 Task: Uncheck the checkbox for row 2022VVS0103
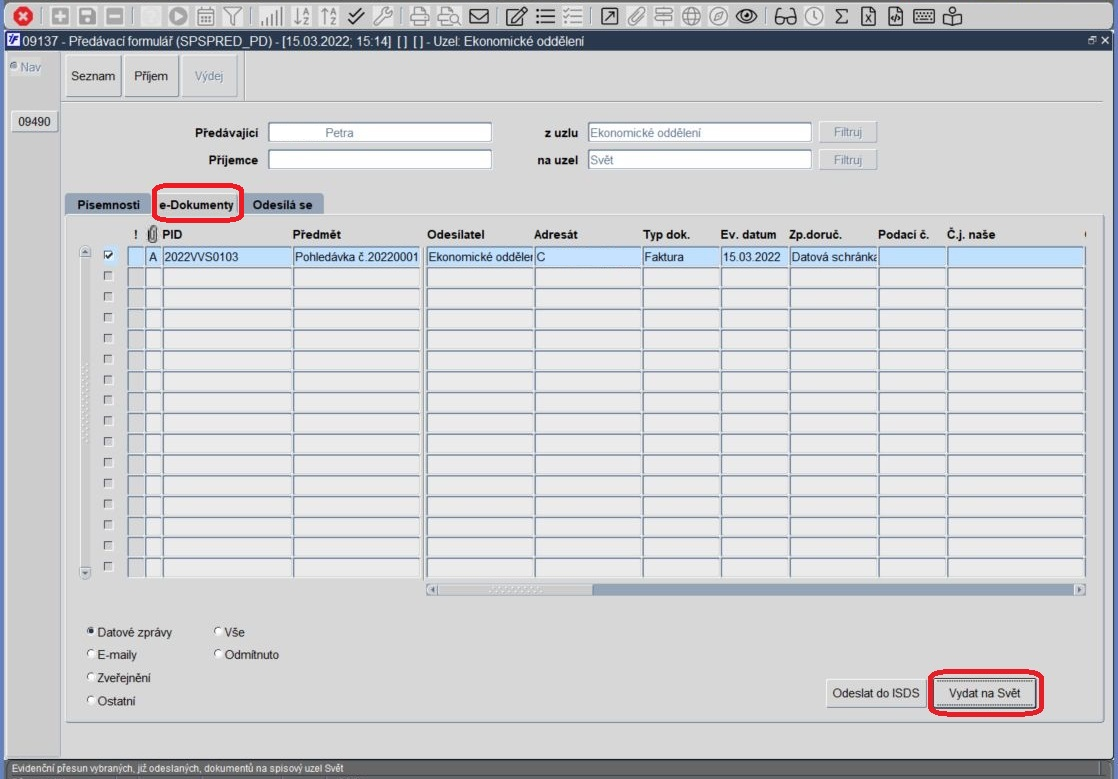(108, 255)
